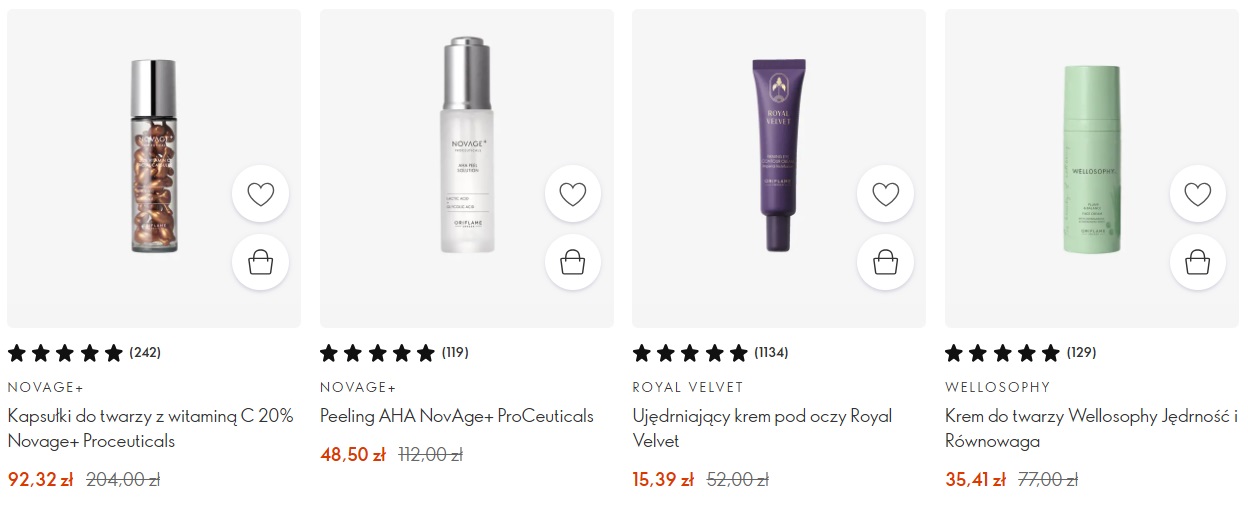Add Royal Velvet eye cream to bag
The width and height of the screenshot is (1248, 507).
(885, 262)
